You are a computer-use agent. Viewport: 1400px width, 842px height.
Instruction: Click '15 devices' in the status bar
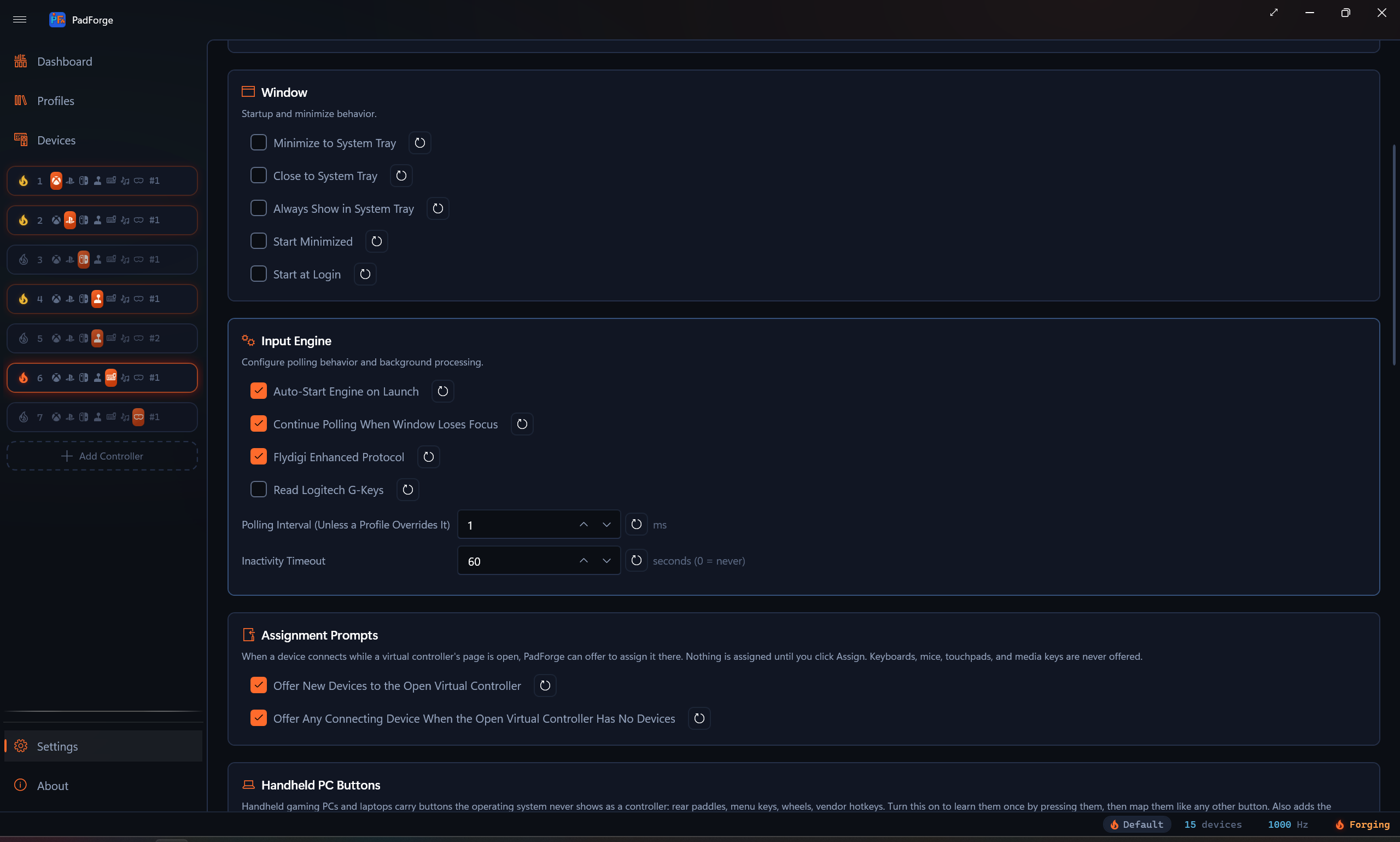[1213, 825]
